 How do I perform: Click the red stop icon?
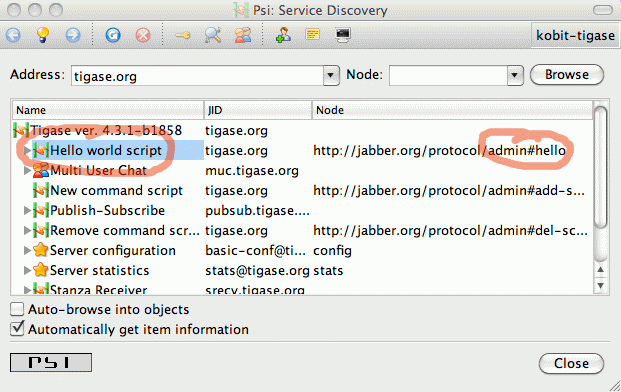click(x=143, y=35)
